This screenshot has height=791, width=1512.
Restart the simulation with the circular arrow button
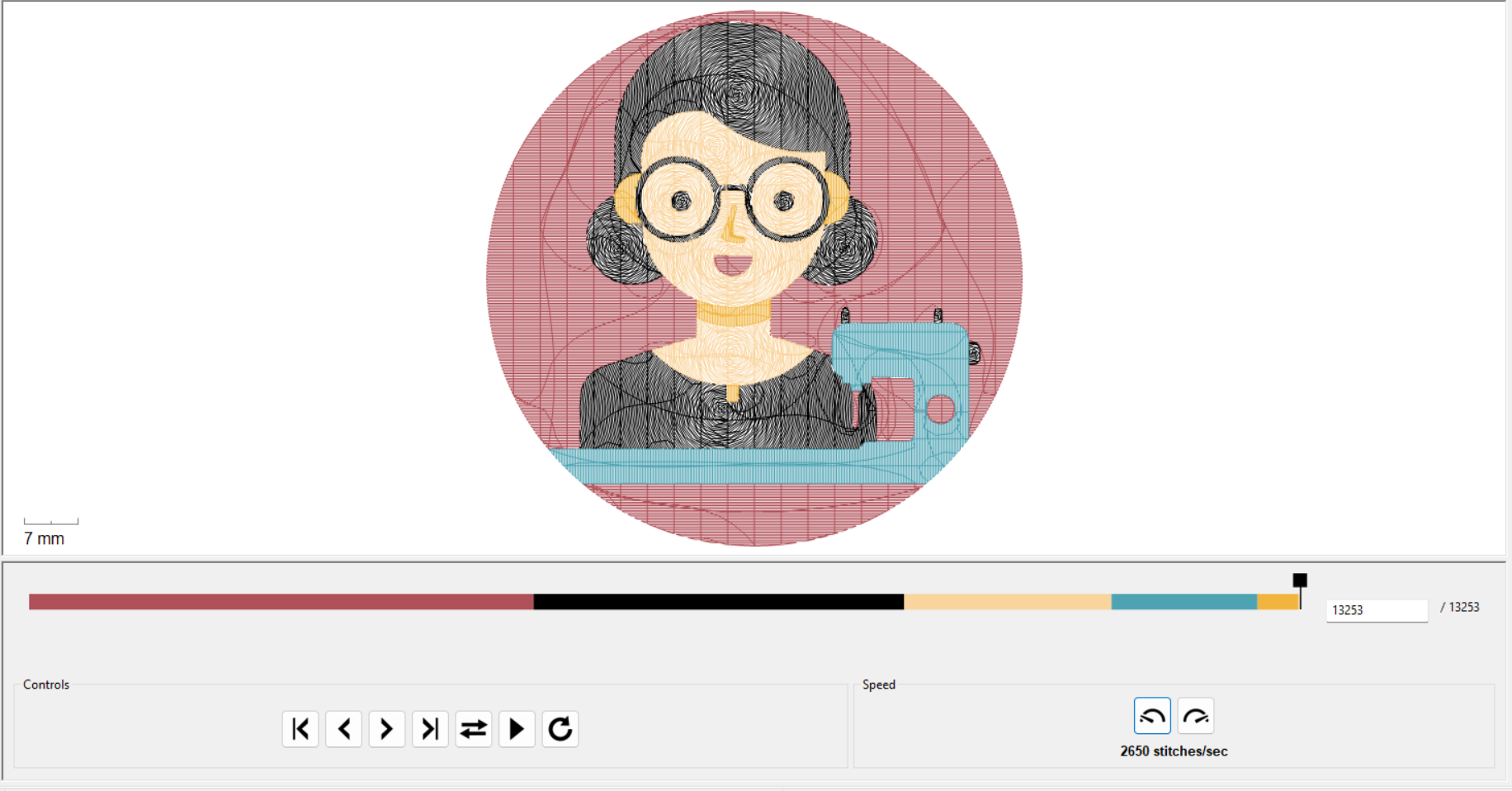560,729
